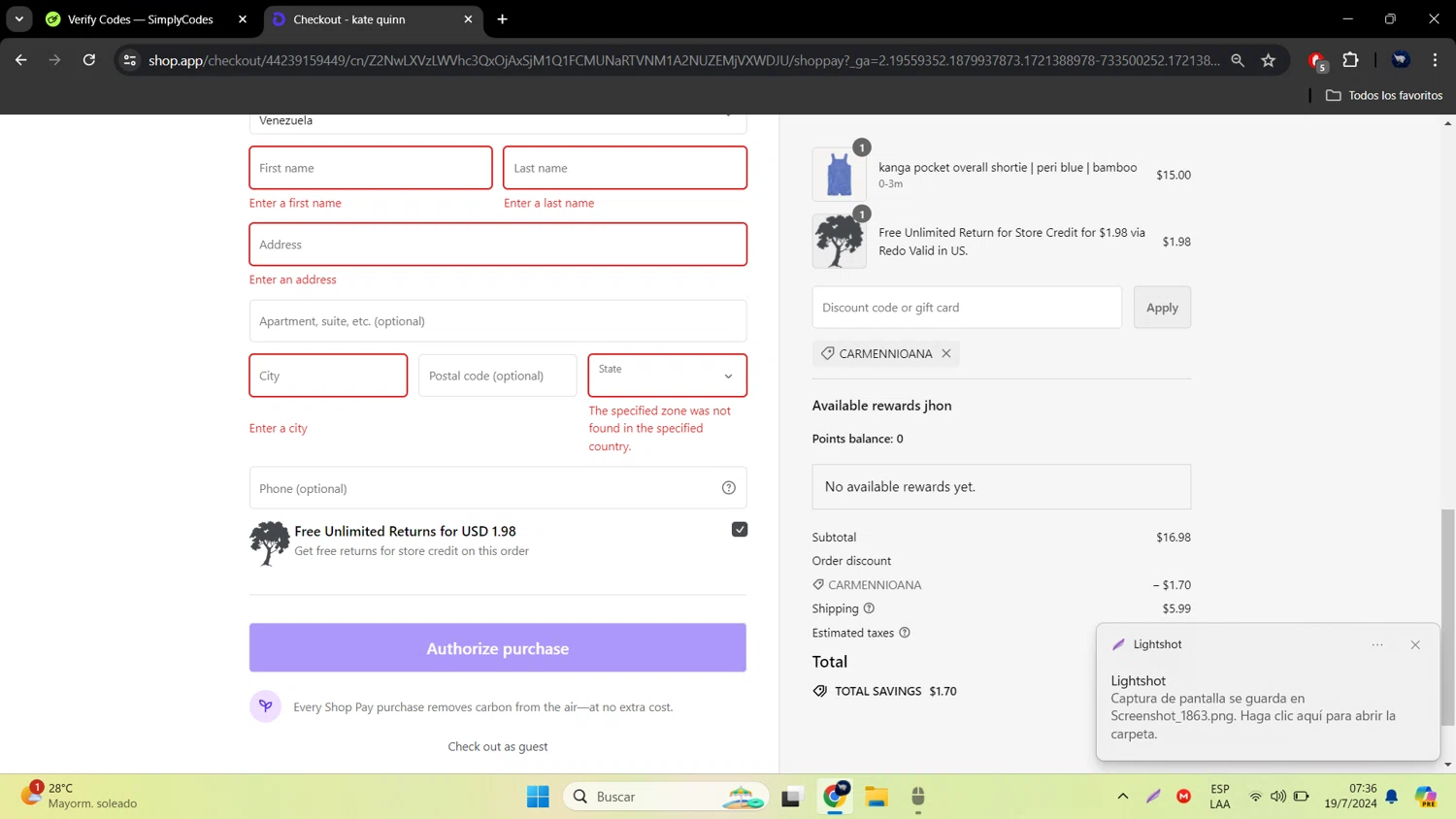Open Lightshot notification options menu
The height and width of the screenshot is (819, 1456).
pyautogui.click(x=1377, y=644)
